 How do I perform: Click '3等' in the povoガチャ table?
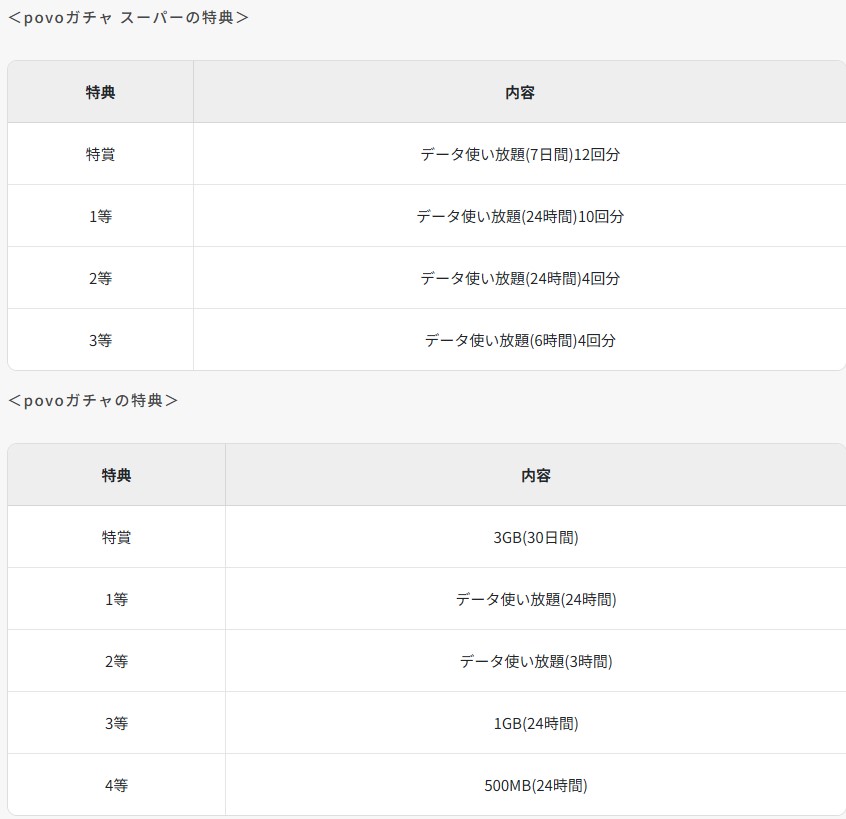tap(117, 724)
